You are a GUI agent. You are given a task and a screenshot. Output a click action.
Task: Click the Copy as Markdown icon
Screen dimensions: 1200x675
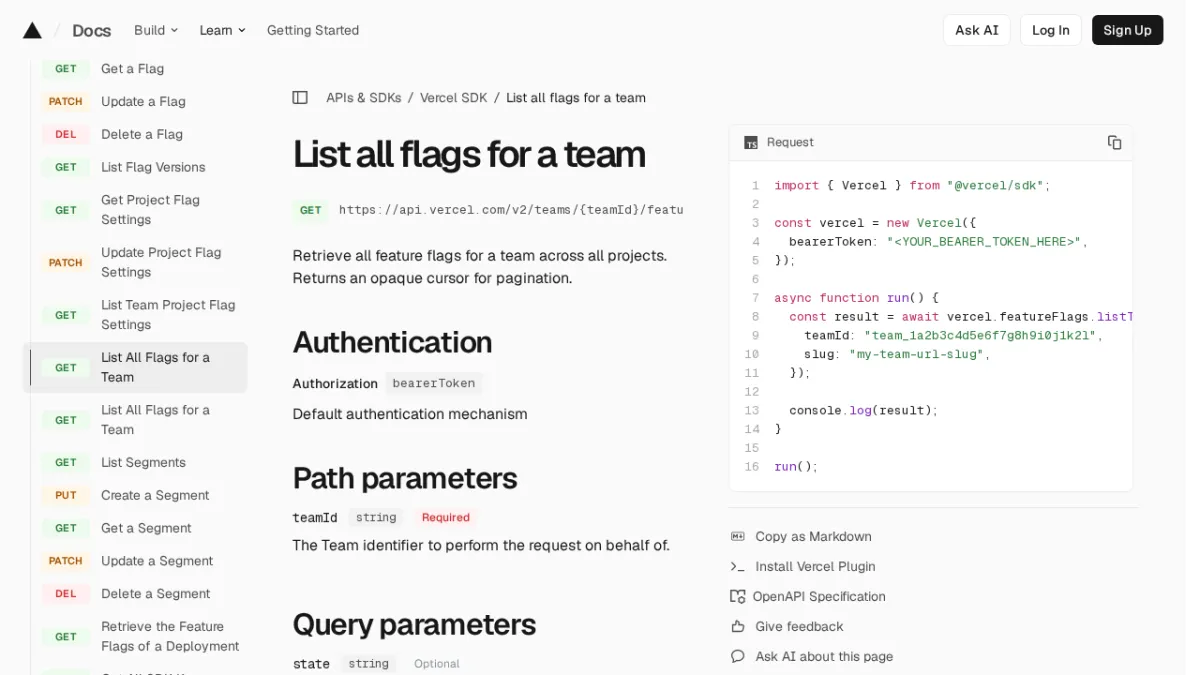click(738, 537)
